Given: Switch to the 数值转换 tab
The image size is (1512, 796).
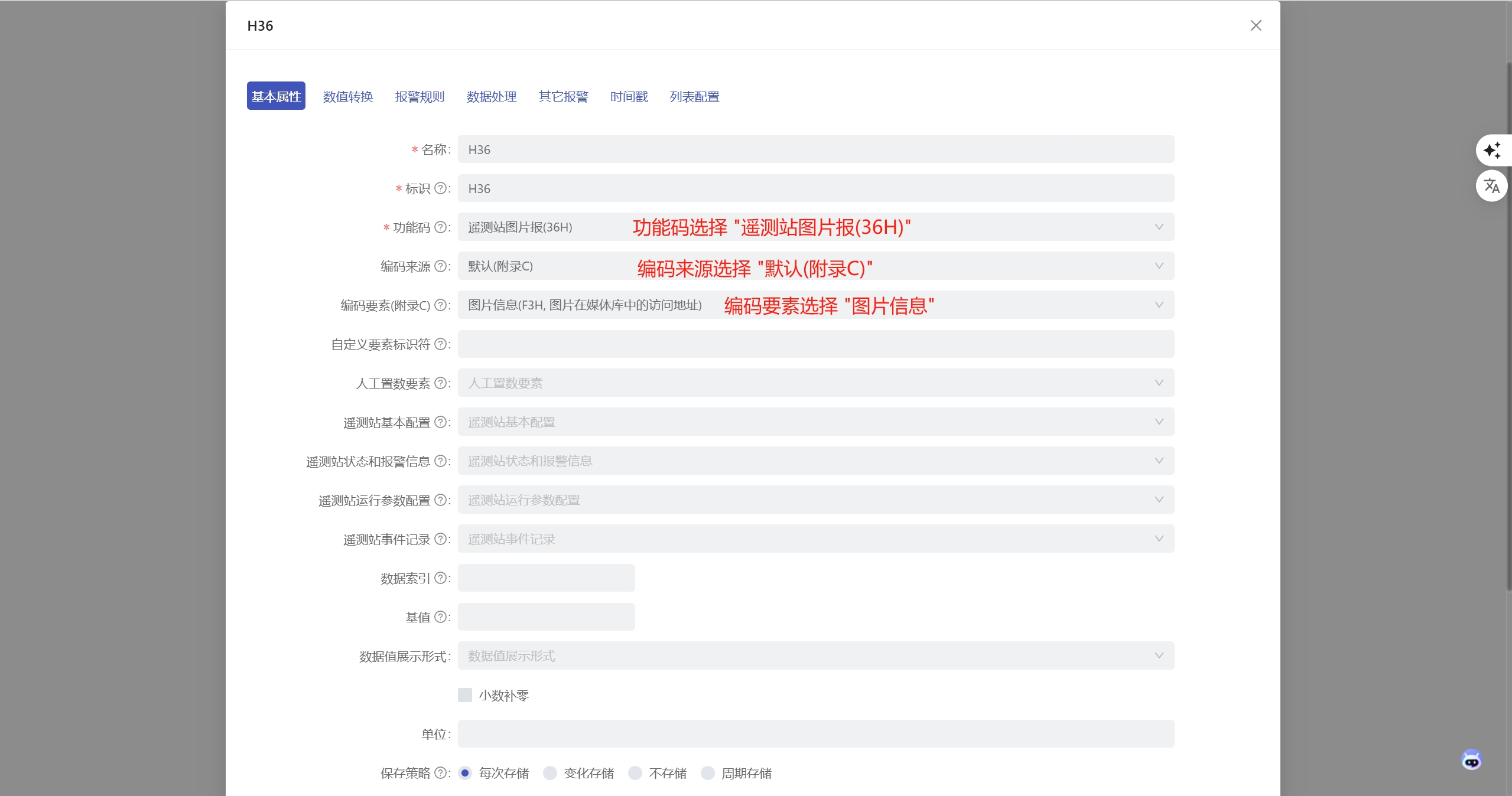Looking at the screenshot, I should pos(348,96).
